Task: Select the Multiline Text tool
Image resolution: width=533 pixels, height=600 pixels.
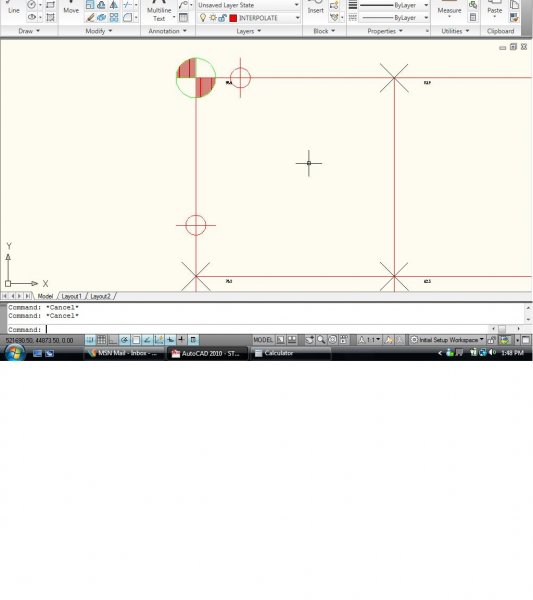Action: 159,11
